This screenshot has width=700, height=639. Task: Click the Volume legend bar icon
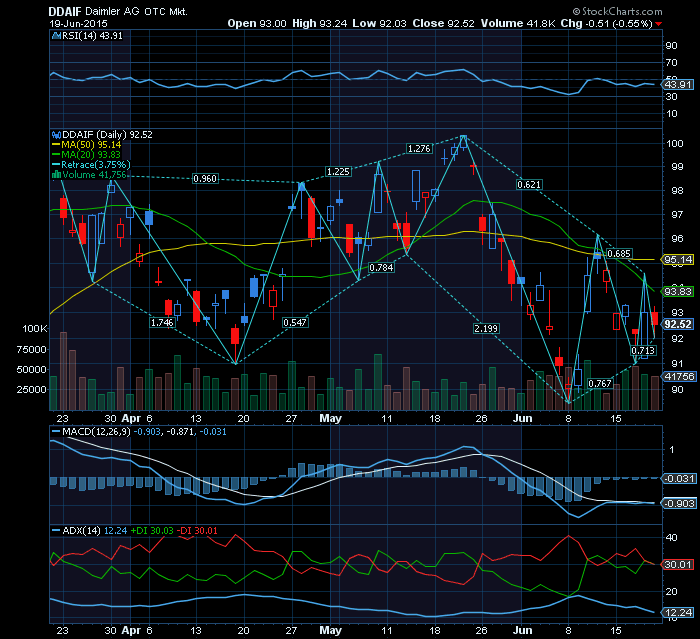(x=57, y=175)
